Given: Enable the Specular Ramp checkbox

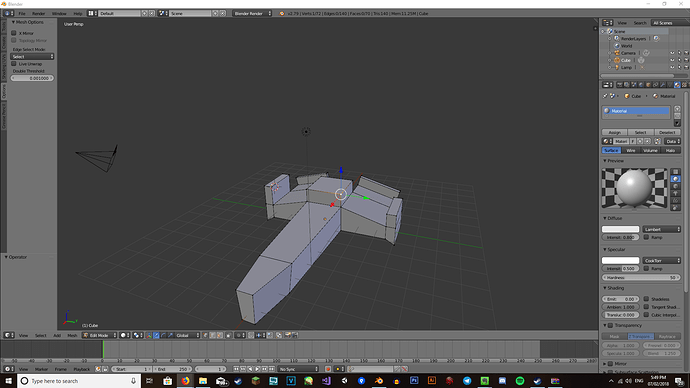Looking at the screenshot, I should pyautogui.click(x=646, y=268).
